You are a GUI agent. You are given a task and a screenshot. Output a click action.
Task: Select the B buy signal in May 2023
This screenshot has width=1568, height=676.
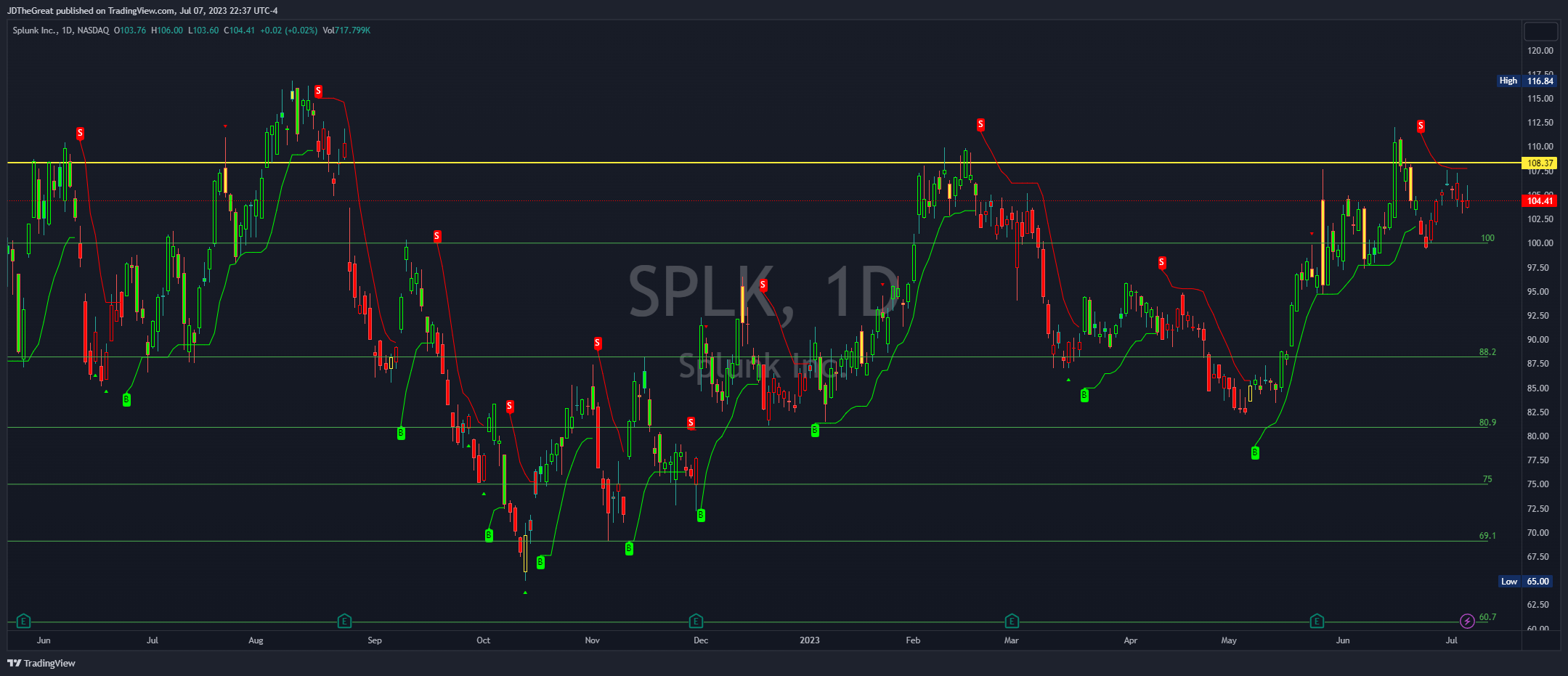(1255, 452)
